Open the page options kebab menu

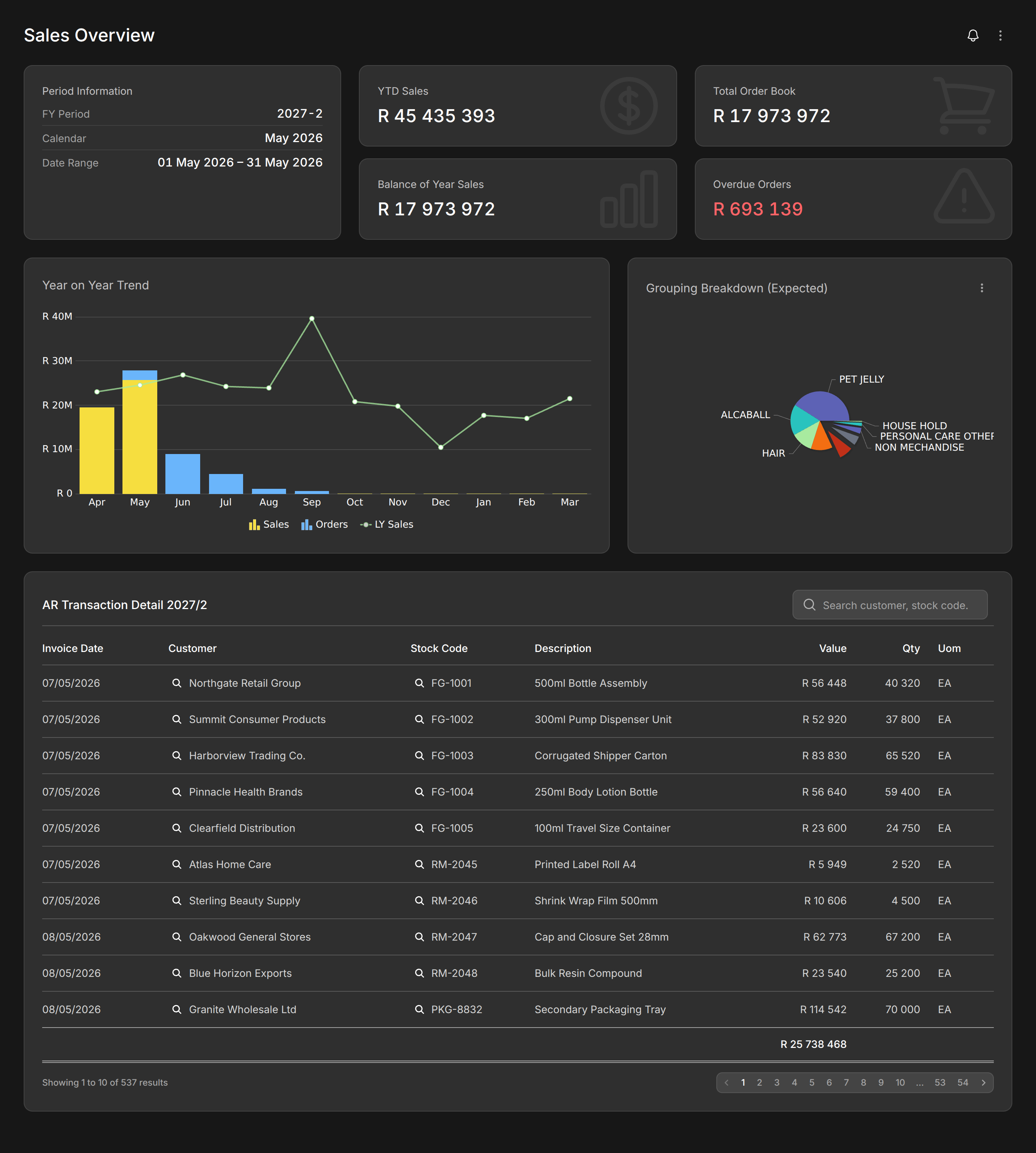click(x=1000, y=35)
